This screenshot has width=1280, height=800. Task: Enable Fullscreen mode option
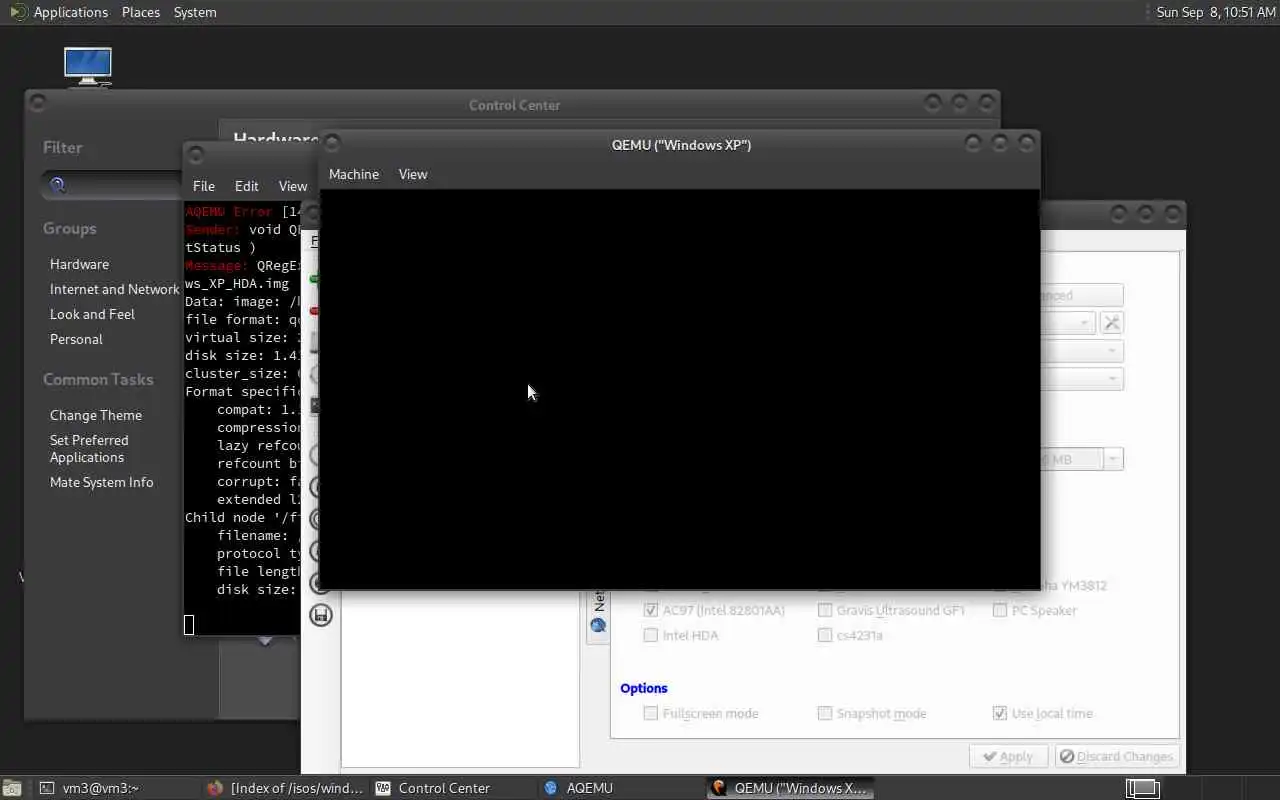[x=651, y=713]
